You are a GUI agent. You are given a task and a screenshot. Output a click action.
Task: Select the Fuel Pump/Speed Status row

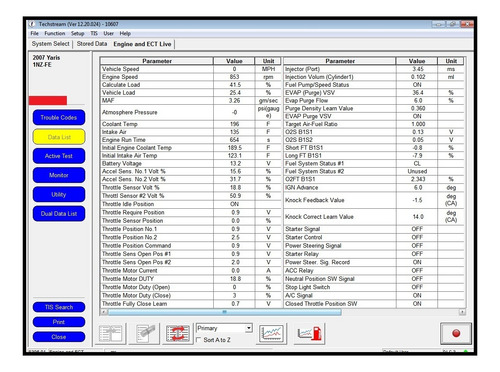click(374, 85)
